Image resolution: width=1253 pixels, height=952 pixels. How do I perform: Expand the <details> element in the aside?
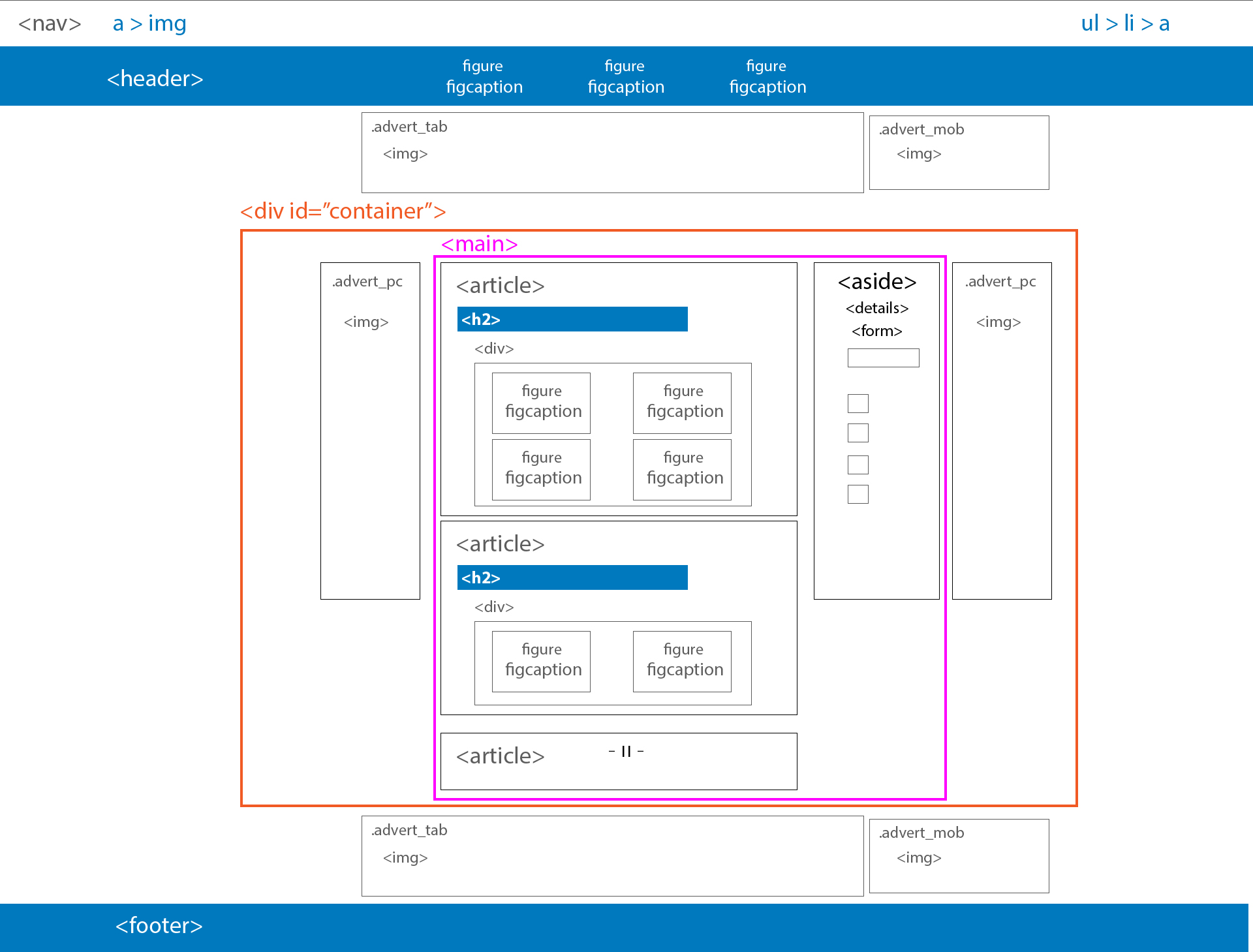point(877,308)
